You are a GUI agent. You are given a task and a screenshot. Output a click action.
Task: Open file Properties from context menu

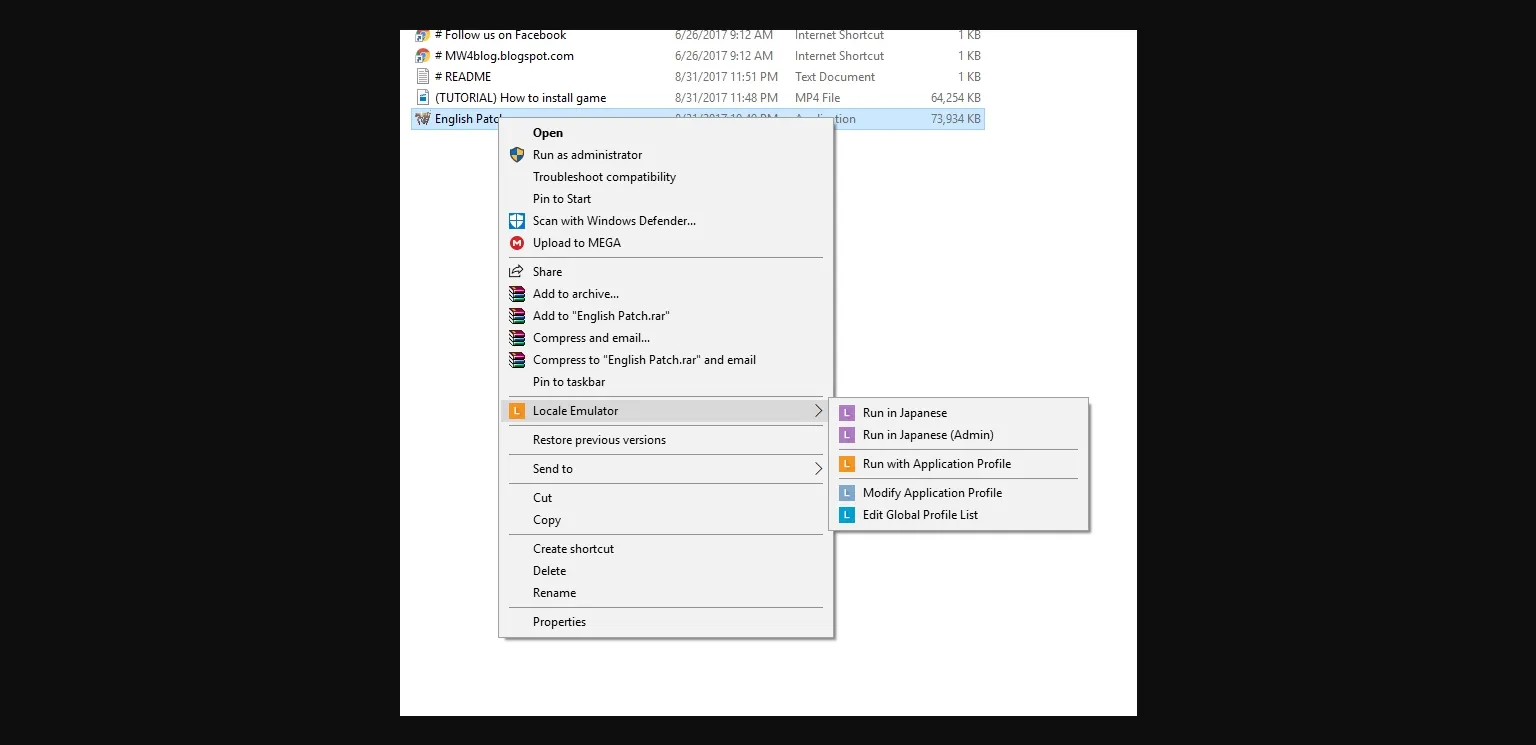tap(559, 622)
